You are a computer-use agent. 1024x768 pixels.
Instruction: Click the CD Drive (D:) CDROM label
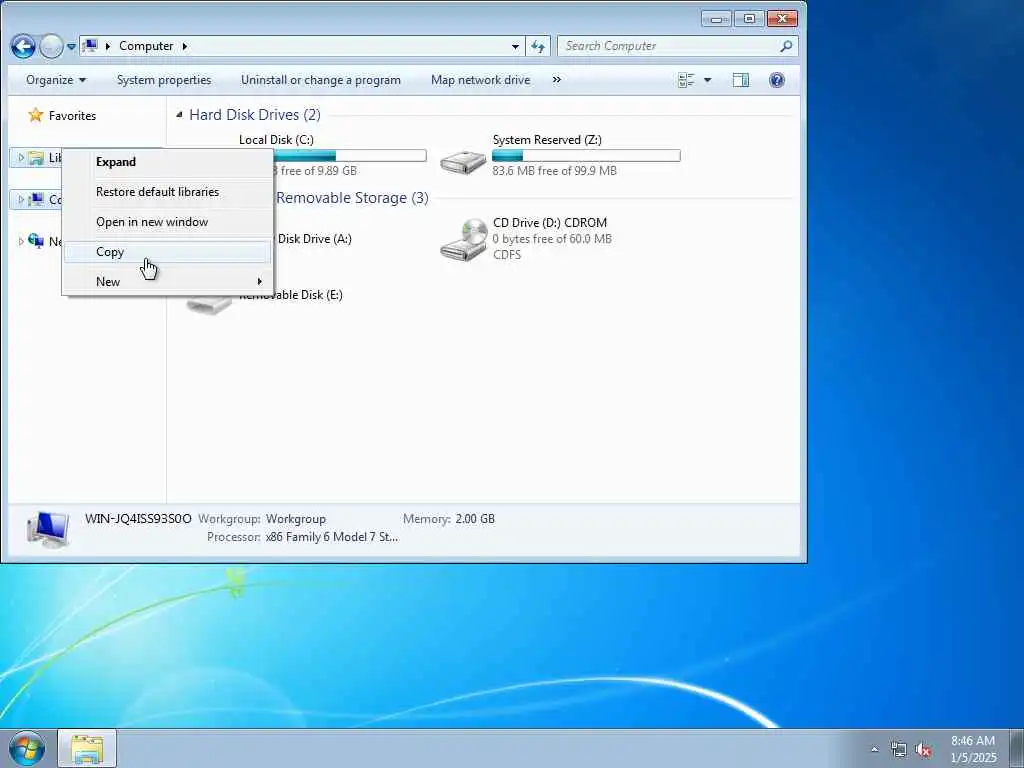coord(549,223)
